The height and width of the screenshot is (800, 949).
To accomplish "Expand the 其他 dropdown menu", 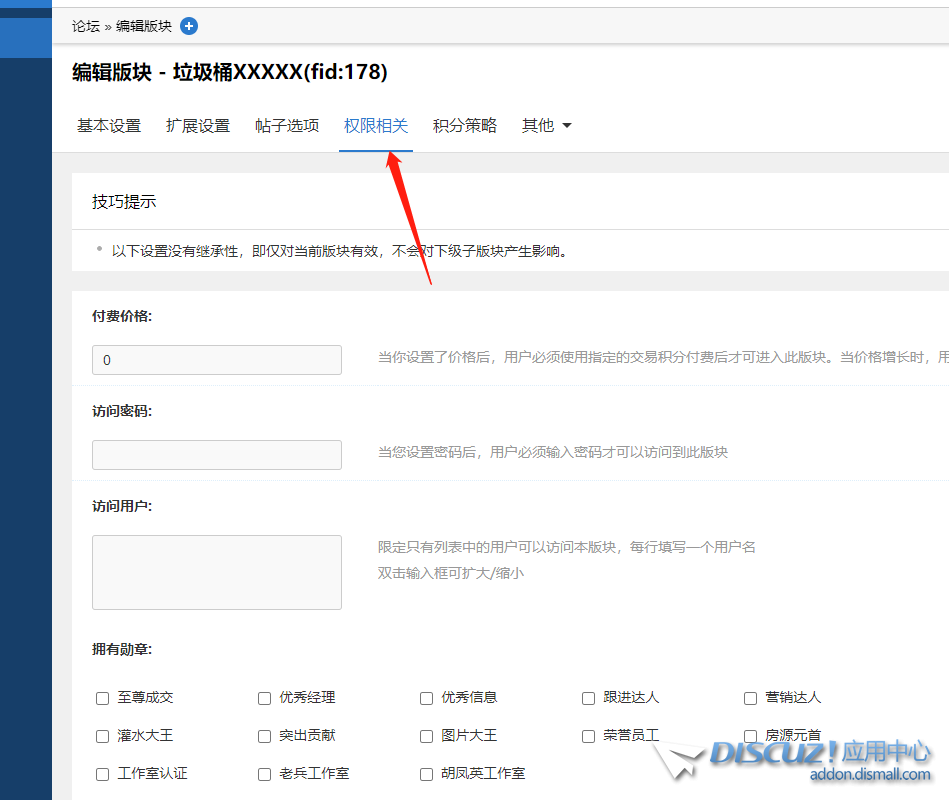I will click(x=546, y=126).
